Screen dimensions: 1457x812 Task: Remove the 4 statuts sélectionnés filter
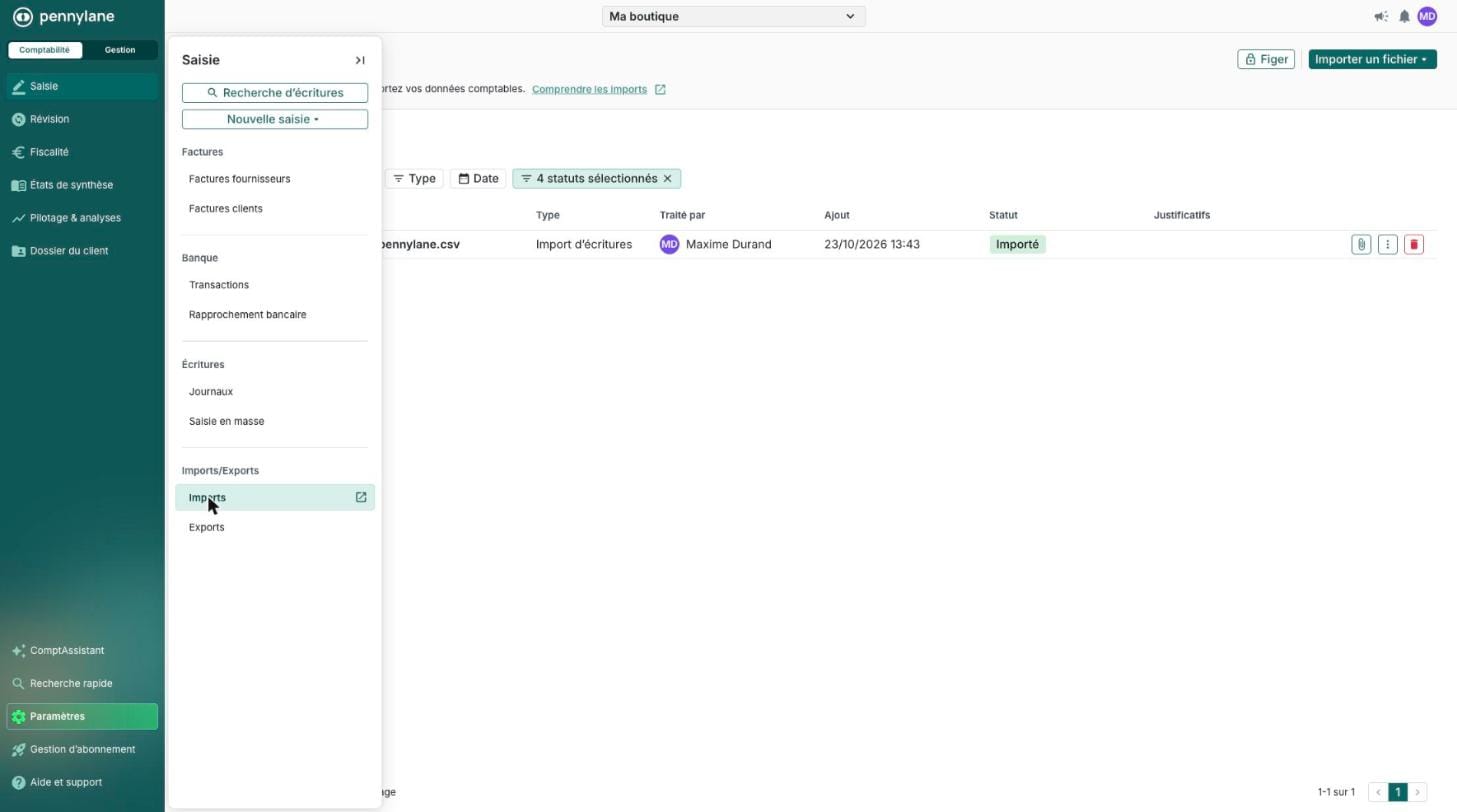pos(668,179)
